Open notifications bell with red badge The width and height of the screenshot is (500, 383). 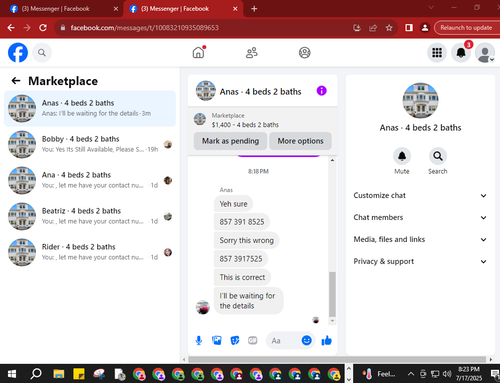[461, 53]
